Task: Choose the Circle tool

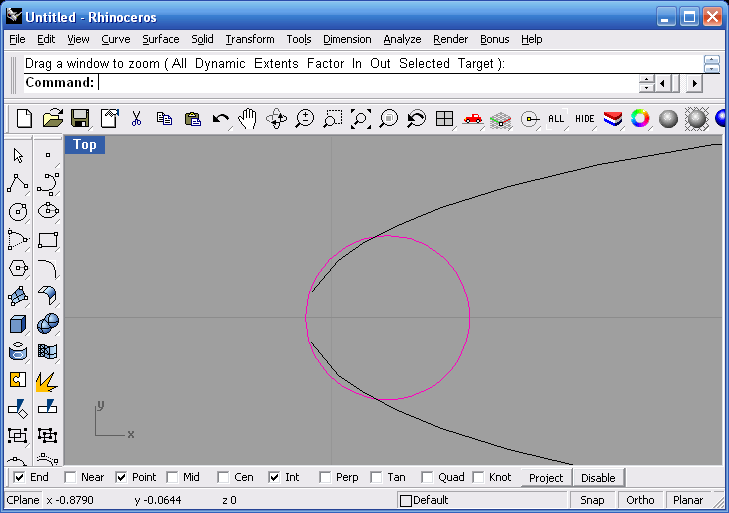Action: point(18,212)
